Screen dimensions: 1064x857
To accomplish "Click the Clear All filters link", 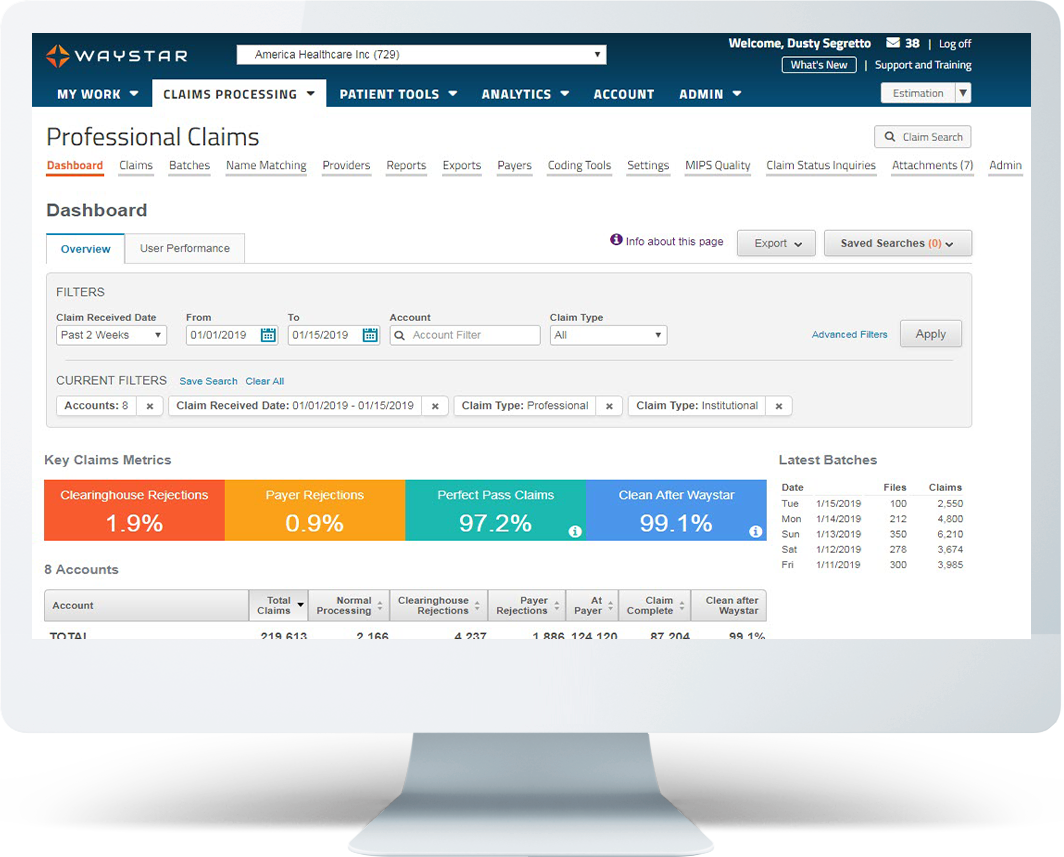I will coord(265,381).
